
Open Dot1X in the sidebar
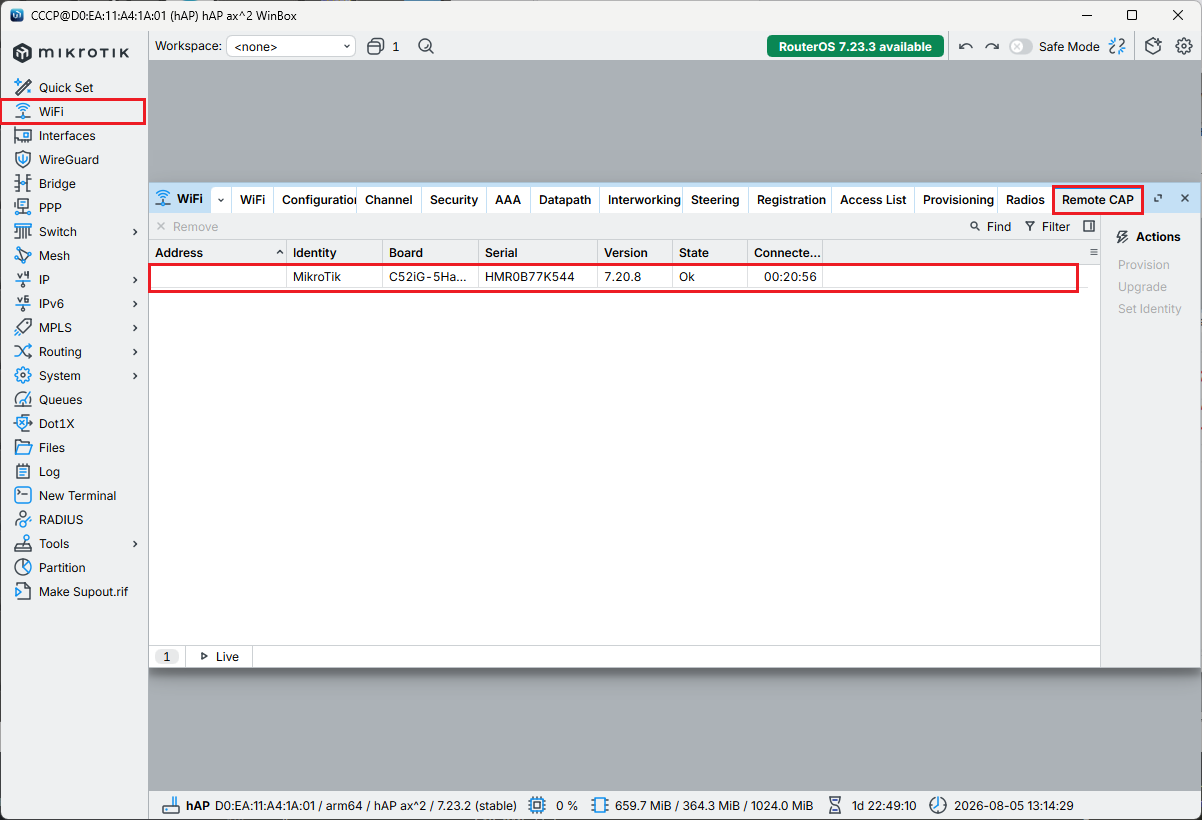pos(56,424)
